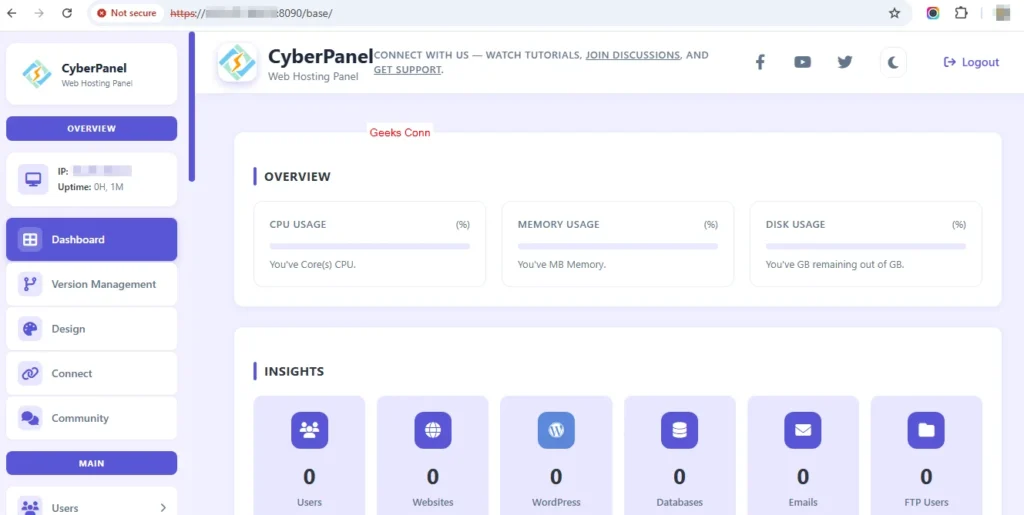Click the Databases insight icon

(x=679, y=430)
